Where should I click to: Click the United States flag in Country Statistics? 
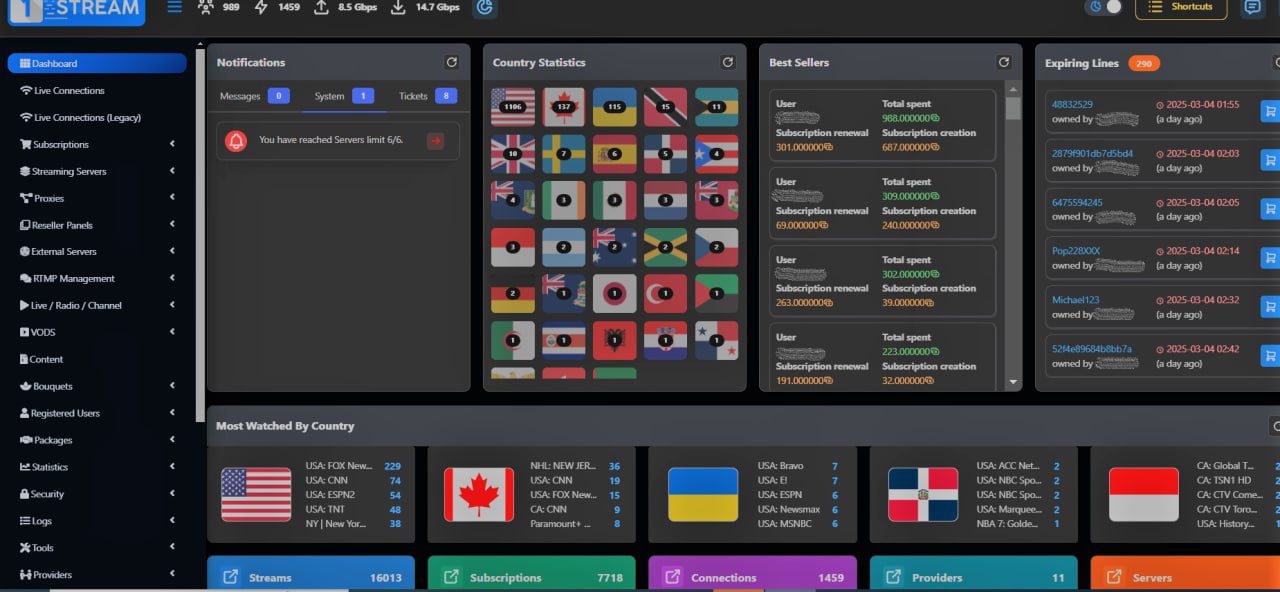pos(513,107)
